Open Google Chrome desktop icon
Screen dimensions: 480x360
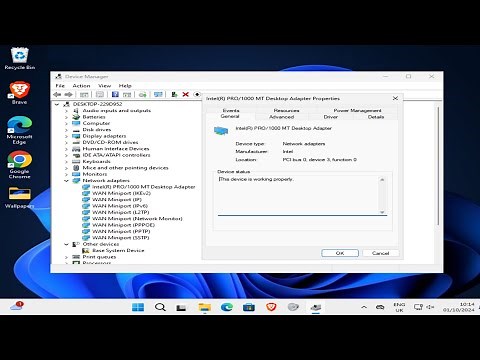[x=20, y=165]
